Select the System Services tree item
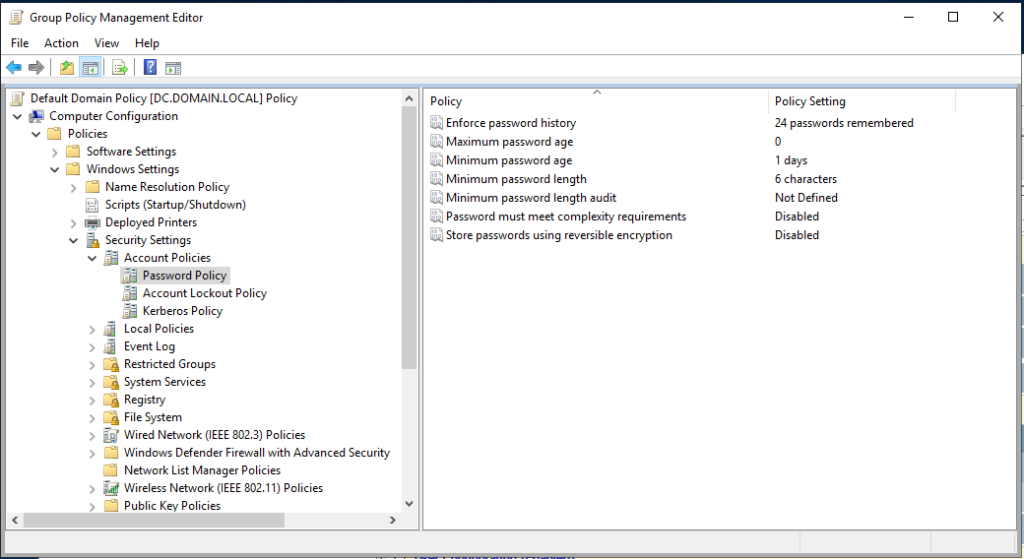Image resolution: width=1024 pixels, height=559 pixels. click(x=165, y=382)
